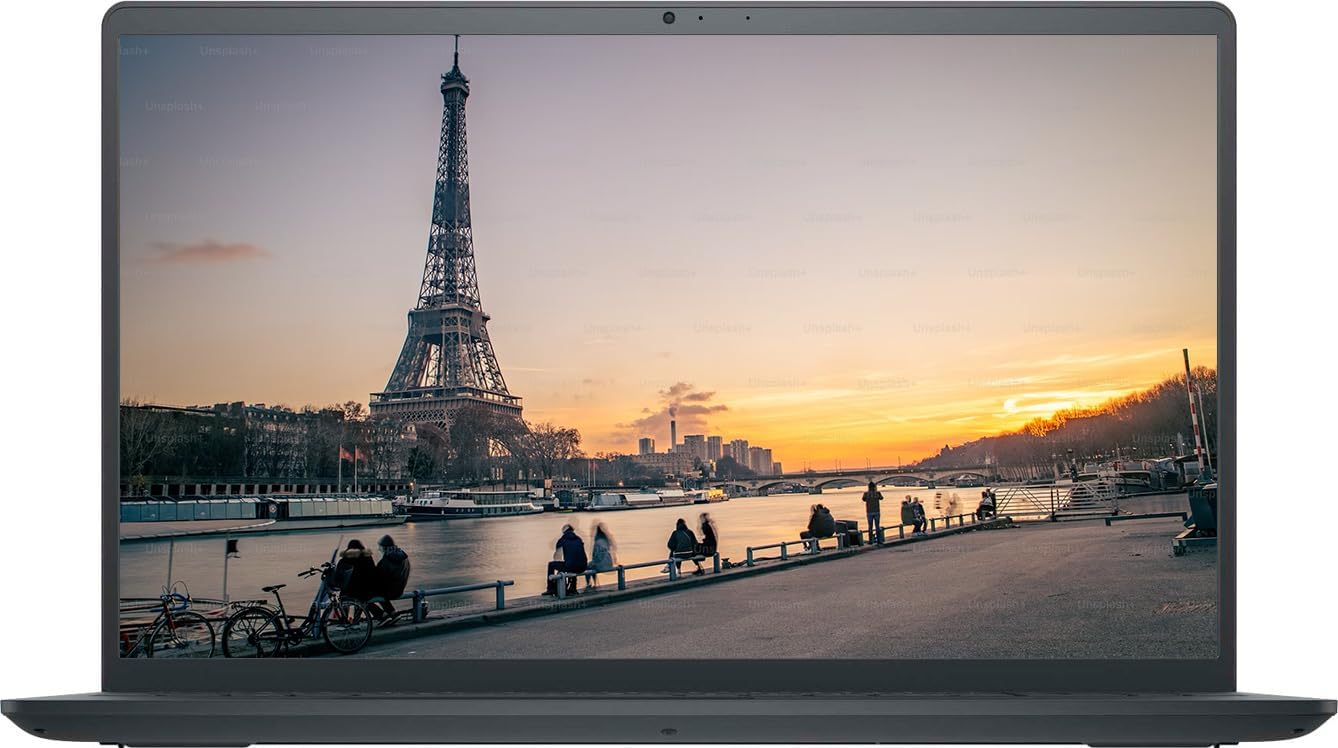Click the laptop webcam lens
Viewport: 1338px width, 748px height.
click(668, 18)
